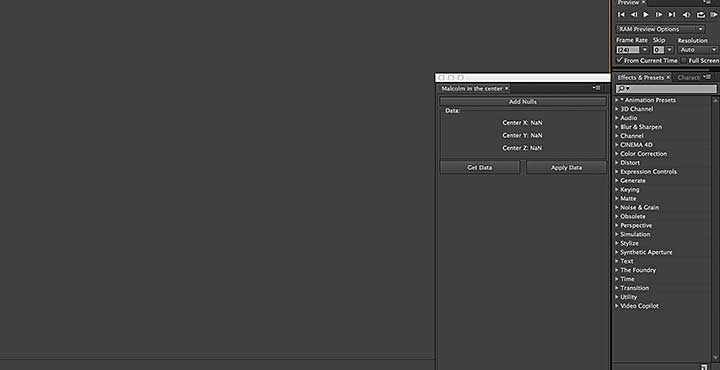Expand the Matte category

coord(617,198)
